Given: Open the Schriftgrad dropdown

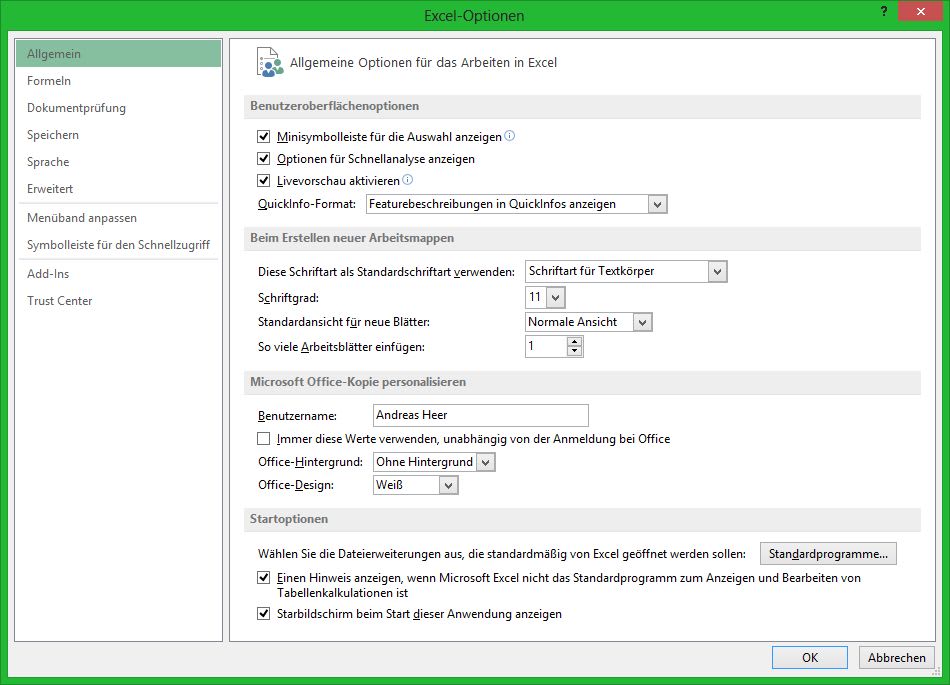Looking at the screenshot, I should pos(557,297).
